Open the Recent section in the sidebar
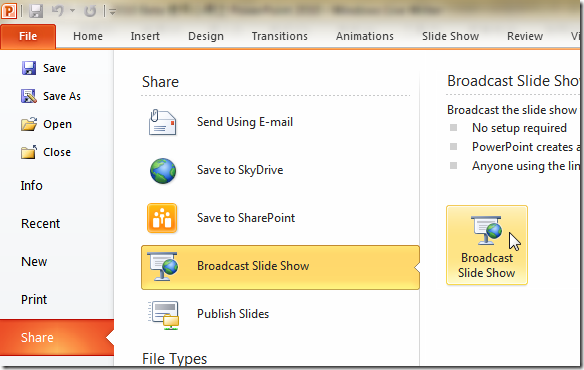584x370 pixels. pyautogui.click(x=40, y=224)
